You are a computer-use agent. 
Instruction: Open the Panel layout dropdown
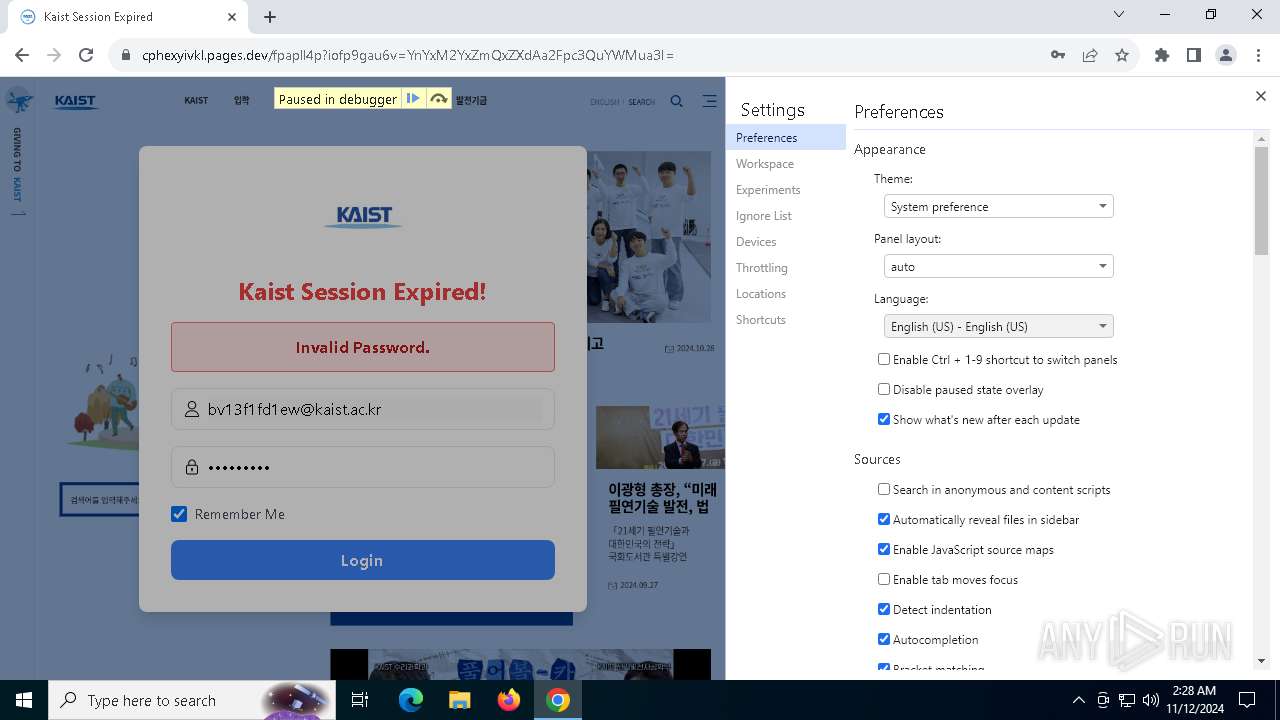[x=998, y=266]
